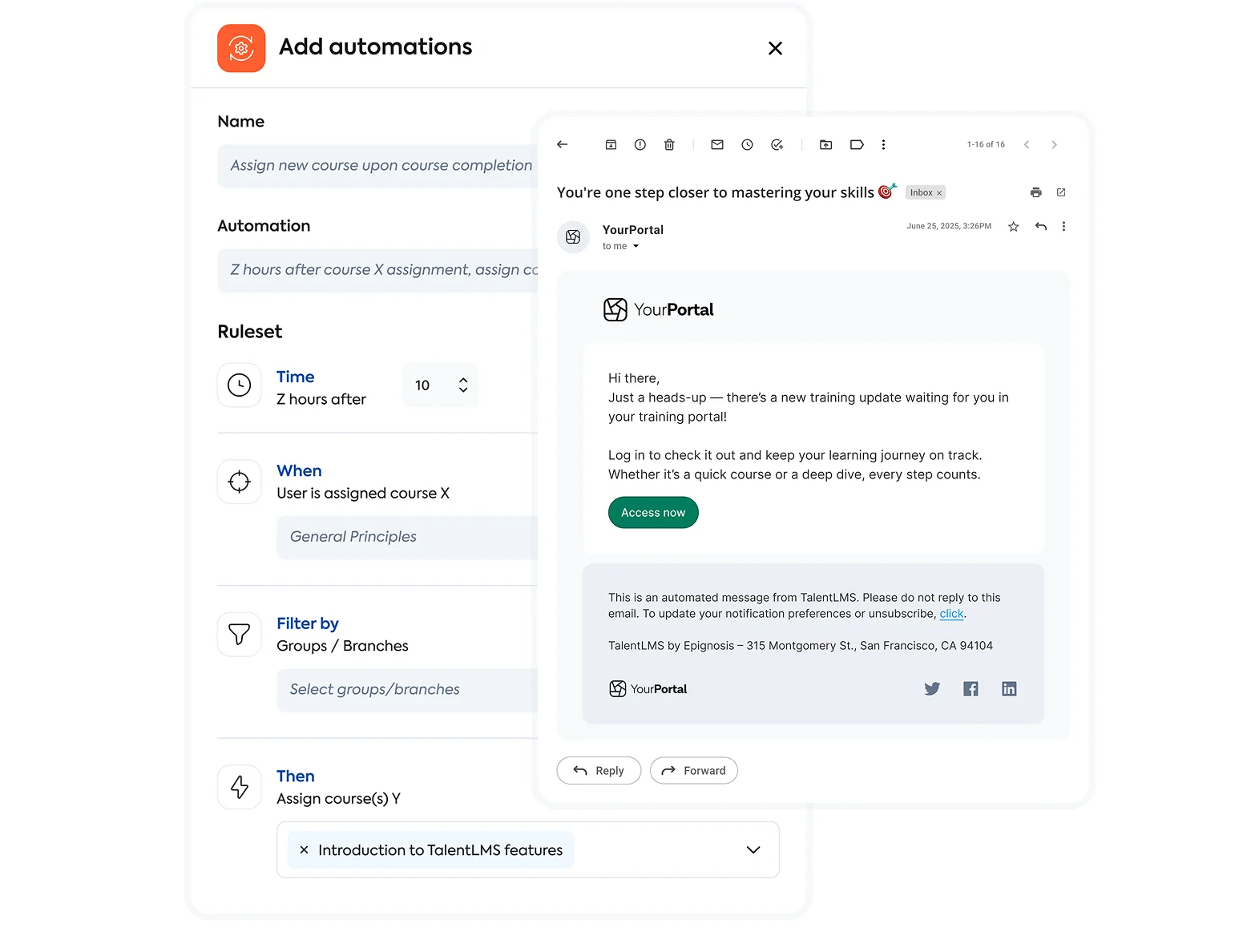
Task: Move the email to a folder
Action: (825, 145)
